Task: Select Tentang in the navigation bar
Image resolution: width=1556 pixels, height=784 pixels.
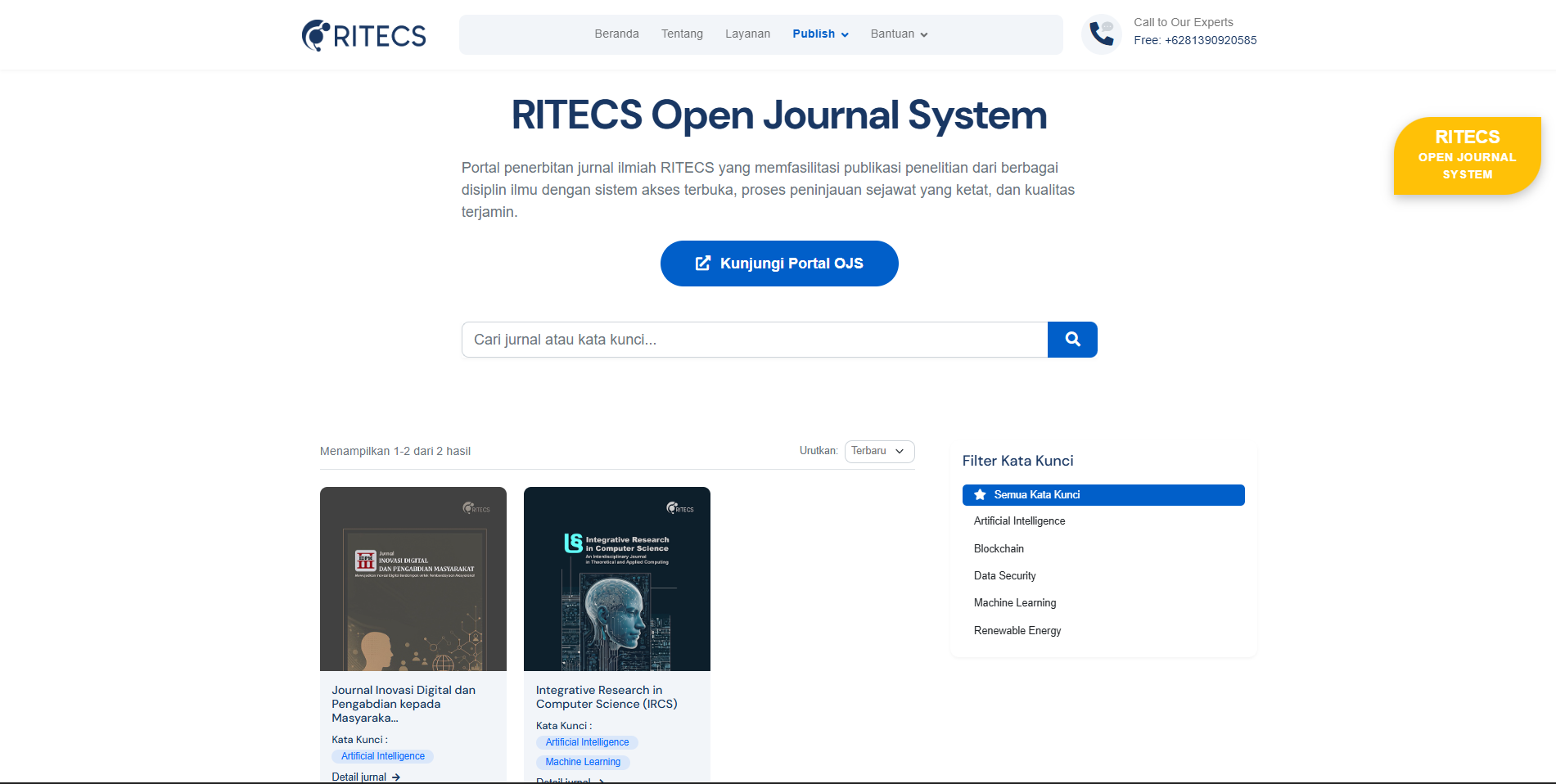Action: (x=682, y=34)
